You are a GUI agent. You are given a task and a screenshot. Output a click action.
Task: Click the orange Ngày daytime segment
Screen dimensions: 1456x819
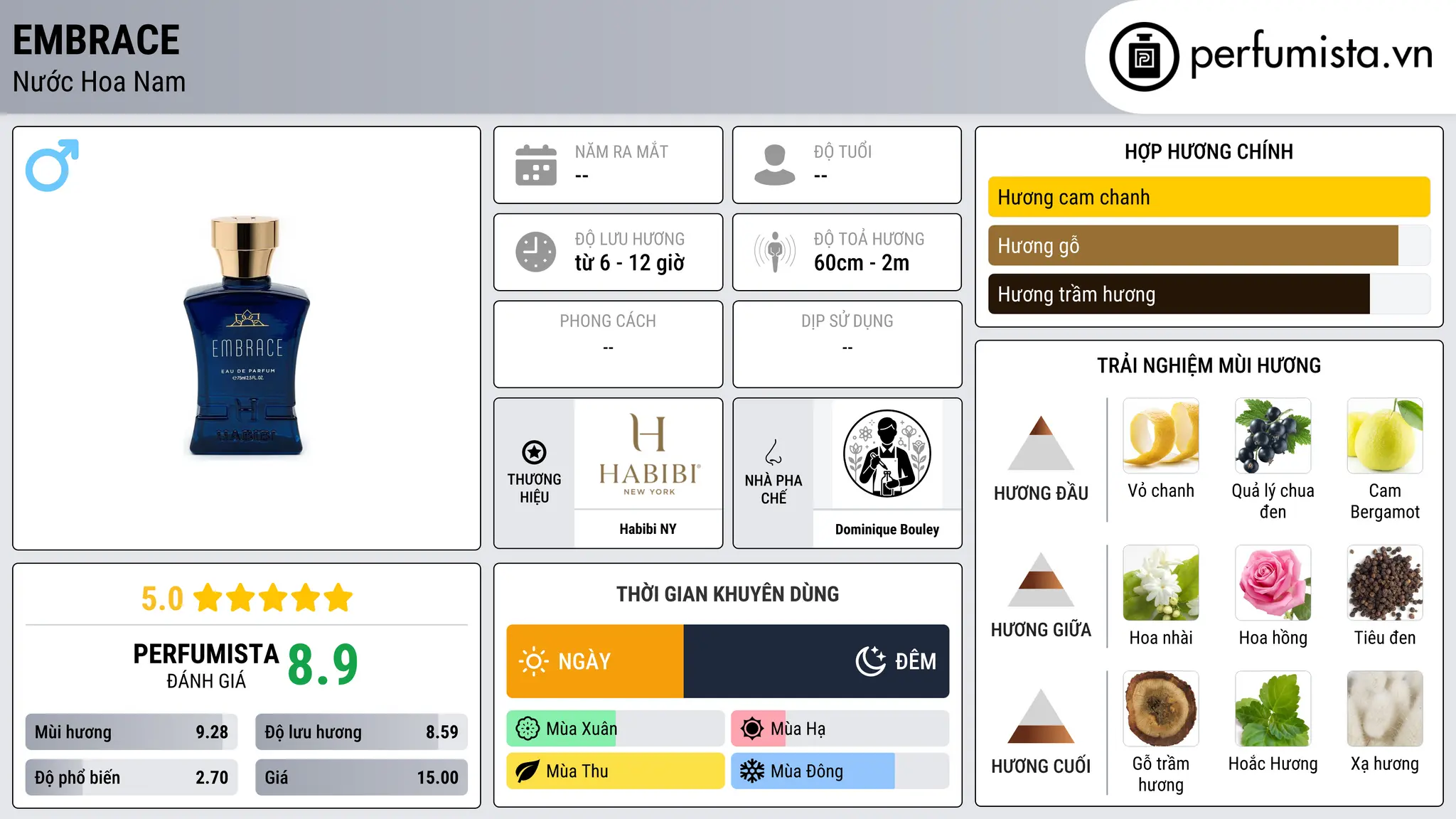pyautogui.click(x=595, y=661)
